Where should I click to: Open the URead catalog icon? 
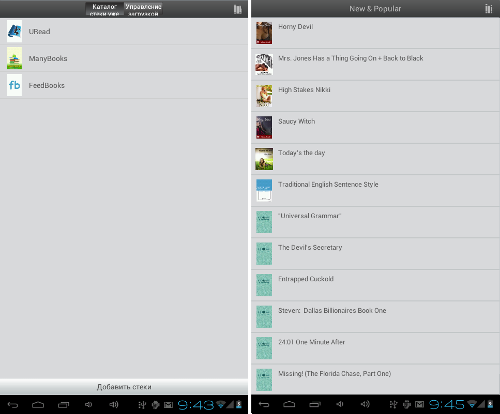(x=14, y=31)
